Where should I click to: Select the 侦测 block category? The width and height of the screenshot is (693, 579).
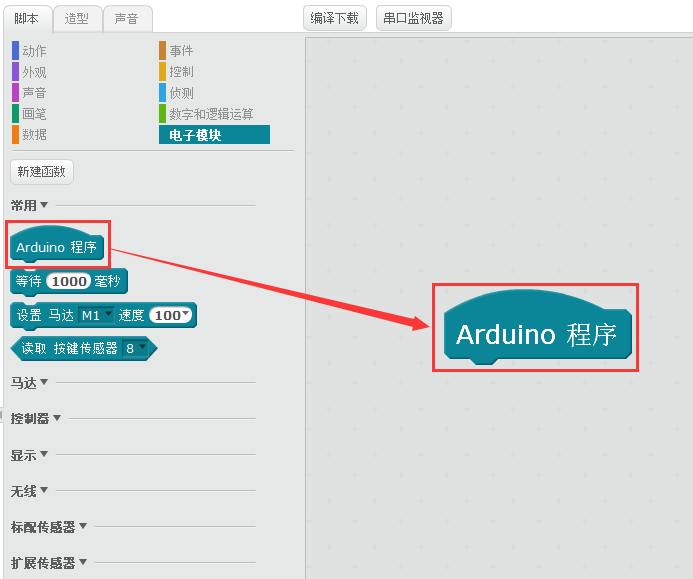(x=176, y=93)
